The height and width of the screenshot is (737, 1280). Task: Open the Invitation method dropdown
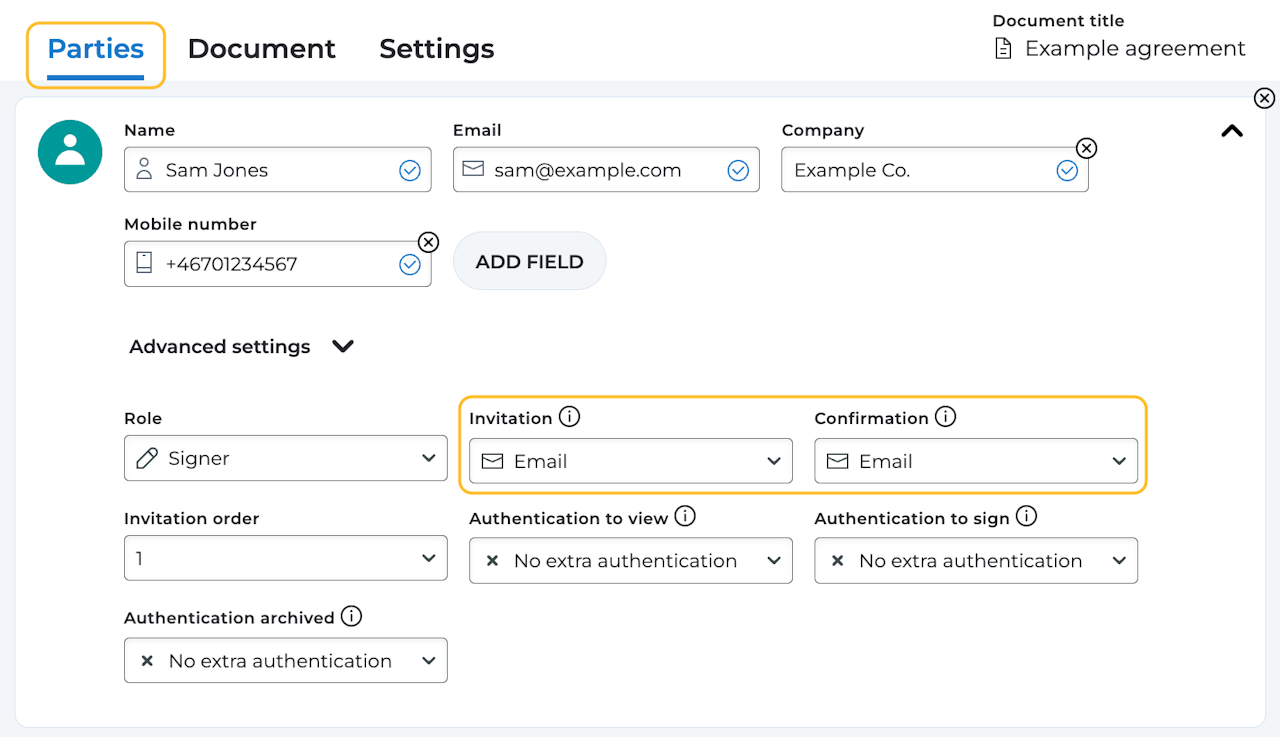(630, 461)
